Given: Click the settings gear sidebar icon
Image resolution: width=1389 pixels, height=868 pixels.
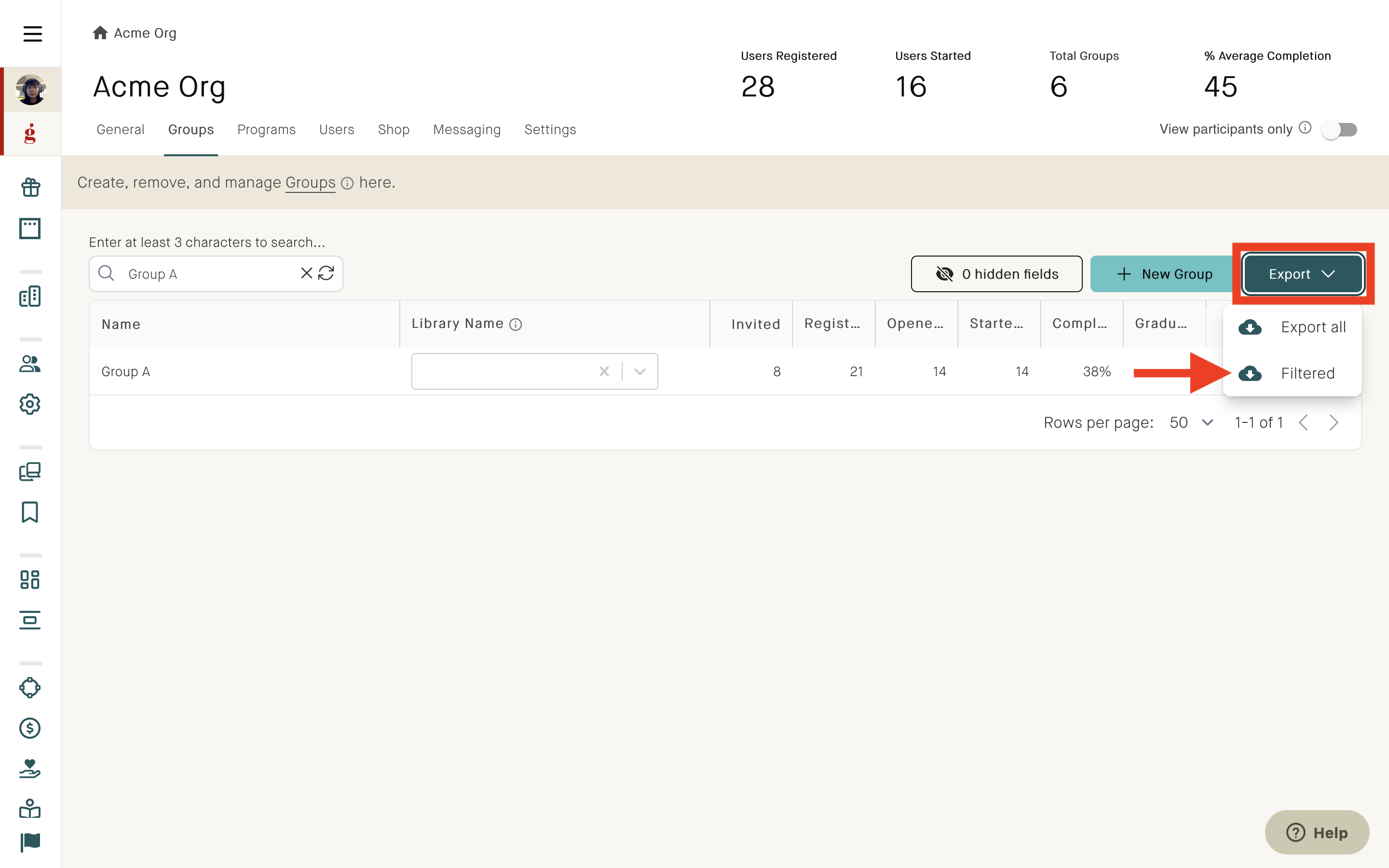Looking at the screenshot, I should pos(30,404).
